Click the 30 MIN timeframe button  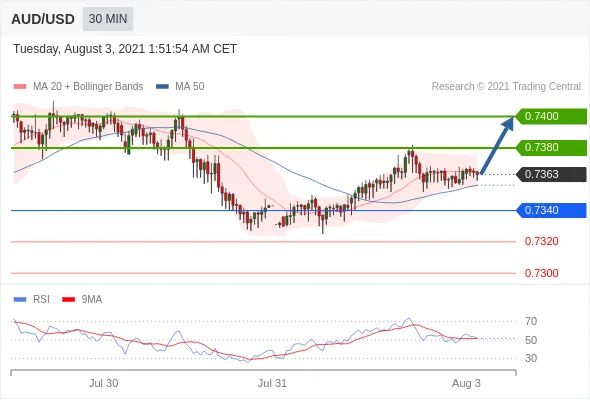click(108, 19)
